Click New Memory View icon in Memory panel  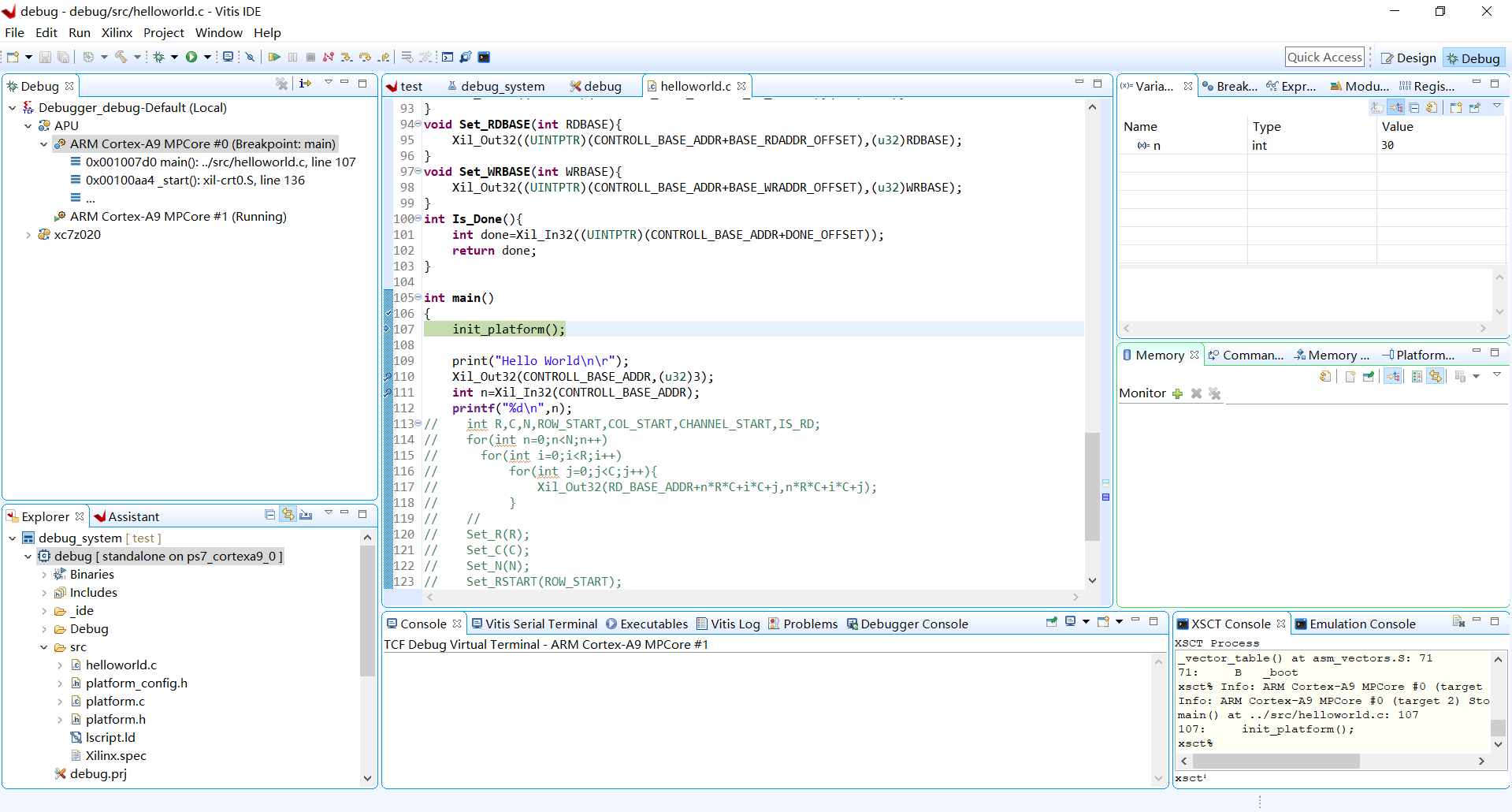click(x=1350, y=376)
